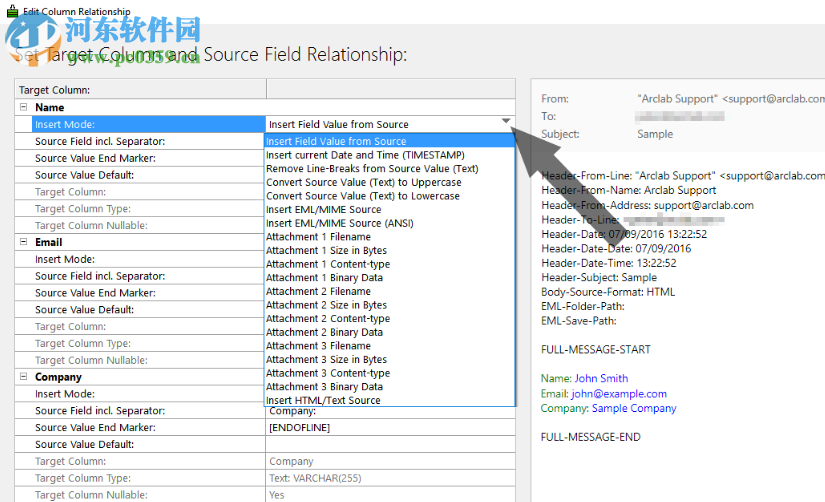Click 'Sample Company' in the preview
This screenshot has height=502, width=825.
[x=634, y=408]
